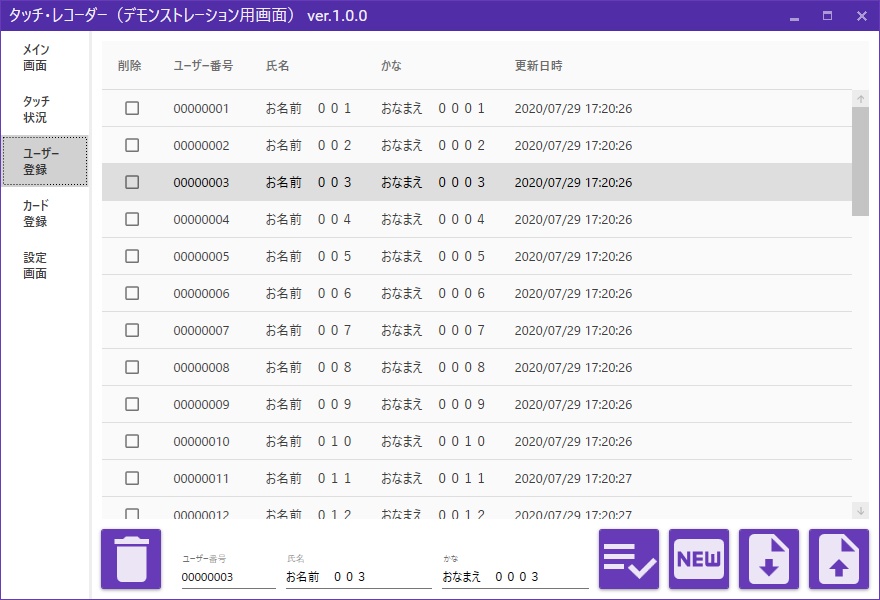Image resolution: width=880 pixels, height=600 pixels.
Task: Tick delete checkbox for user 00000002
Action: point(132,145)
